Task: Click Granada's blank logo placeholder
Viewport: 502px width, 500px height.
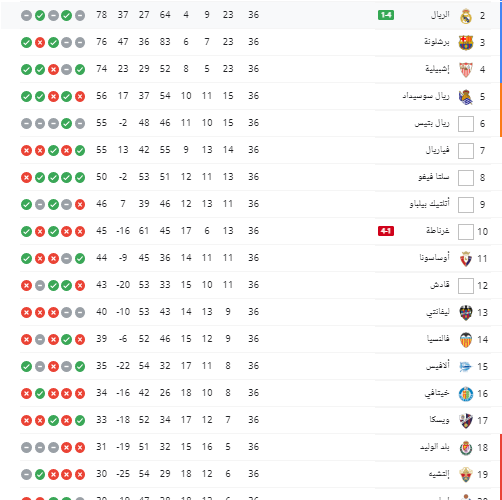Action: click(x=466, y=232)
